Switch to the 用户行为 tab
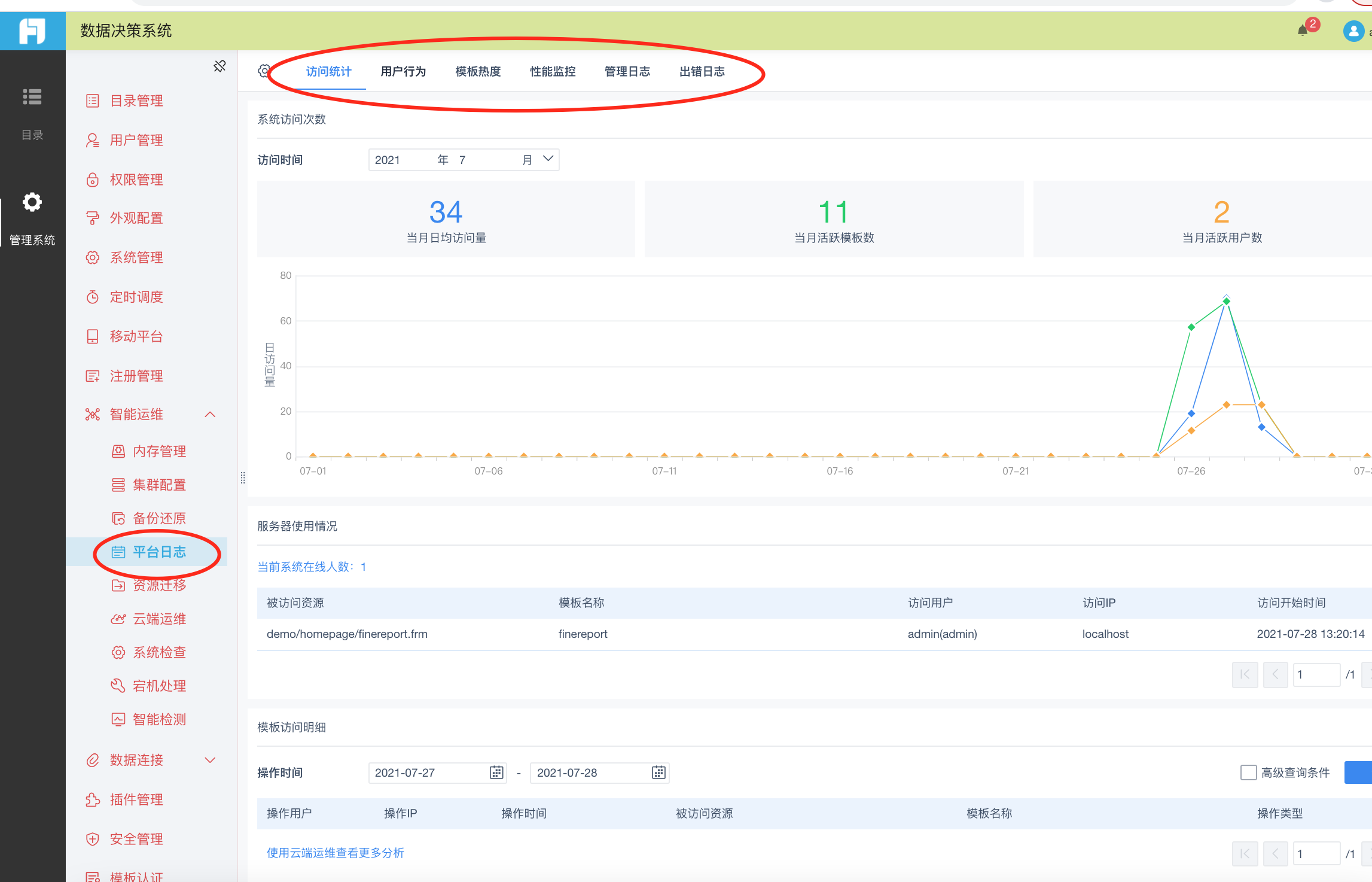Image resolution: width=1372 pixels, height=882 pixels. tap(403, 71)
